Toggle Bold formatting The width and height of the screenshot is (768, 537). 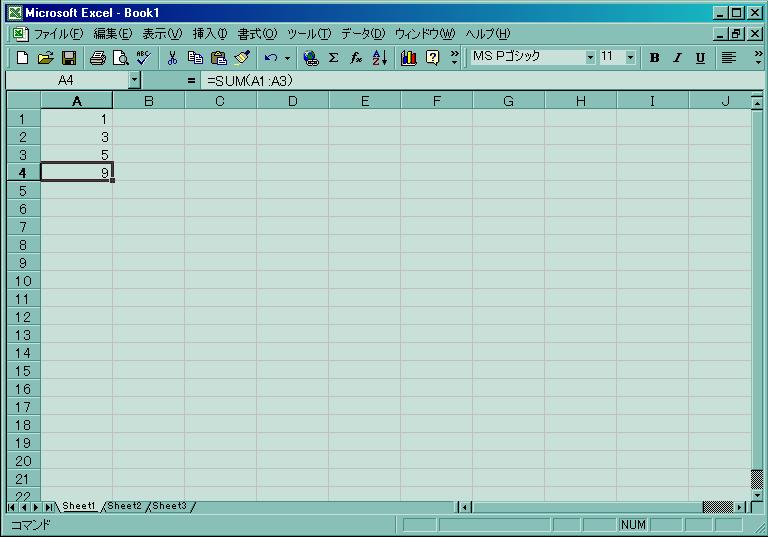(654, 58)
